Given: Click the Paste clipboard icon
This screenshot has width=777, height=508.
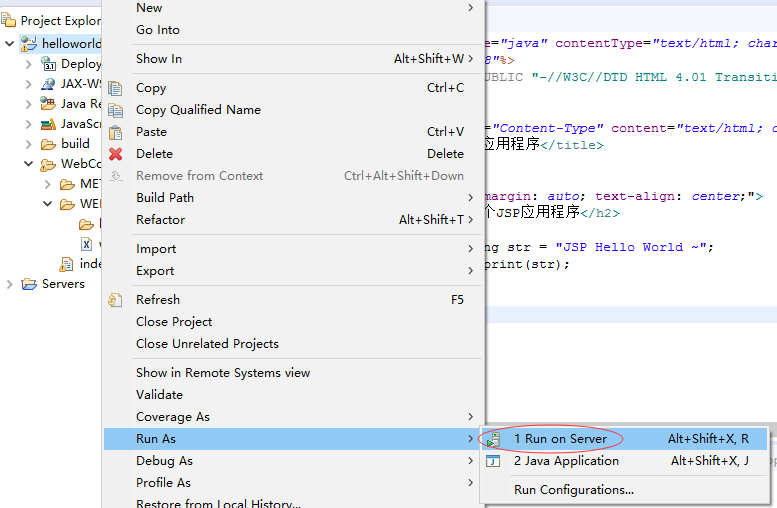Looking at the screenshot, I should (x=115, y=132).
